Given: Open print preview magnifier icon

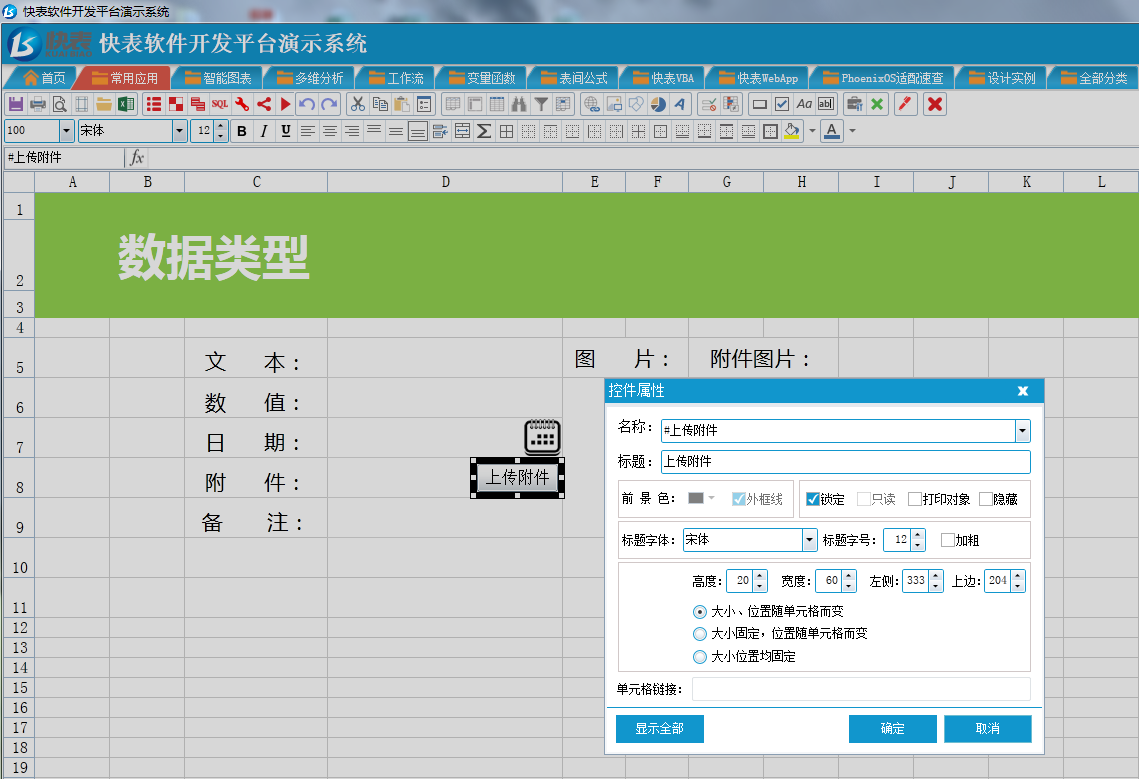Looking at the screenshot, I should 60,104.
